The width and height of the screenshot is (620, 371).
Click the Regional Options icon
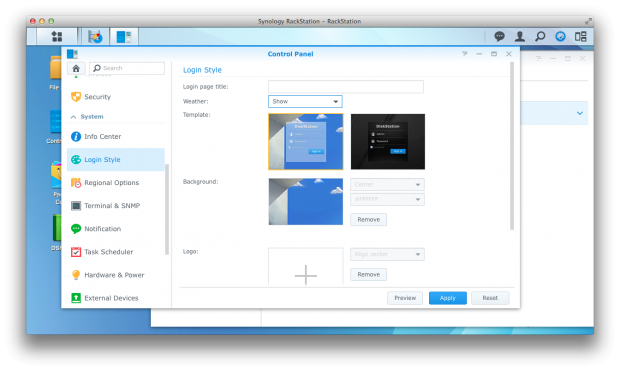point(76,182)
